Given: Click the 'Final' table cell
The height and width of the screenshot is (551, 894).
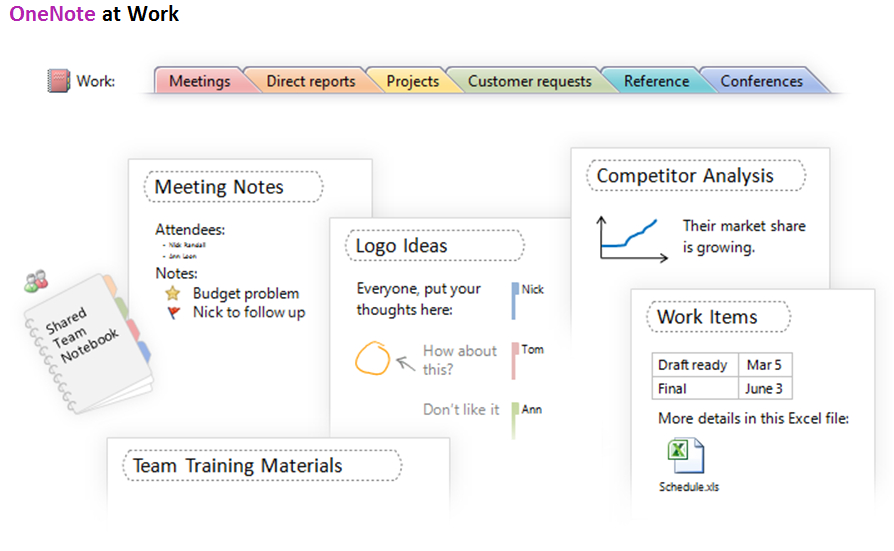Looking at the screenshot, I should 695,388.
